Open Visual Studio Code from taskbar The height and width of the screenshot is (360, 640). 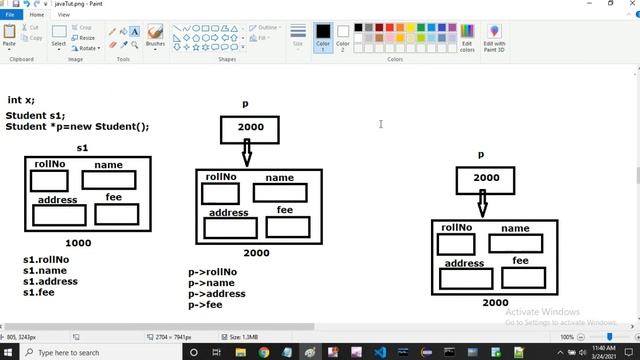380,352
